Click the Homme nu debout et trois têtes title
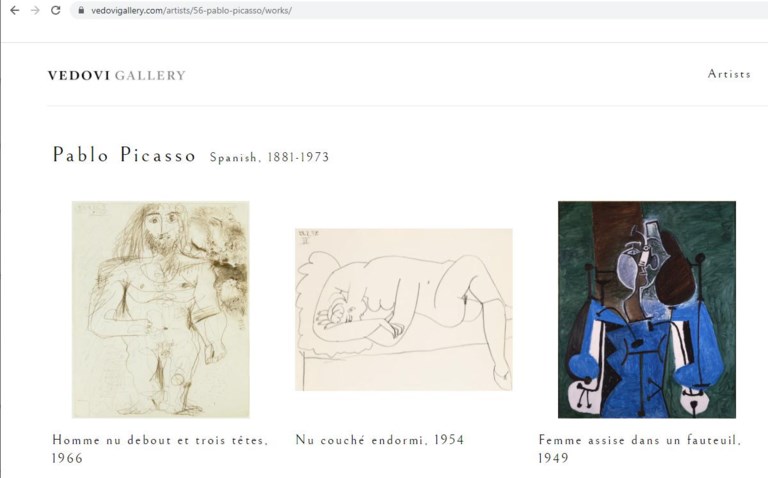Screen dimensions: 768x478 (x=160, y=440)
